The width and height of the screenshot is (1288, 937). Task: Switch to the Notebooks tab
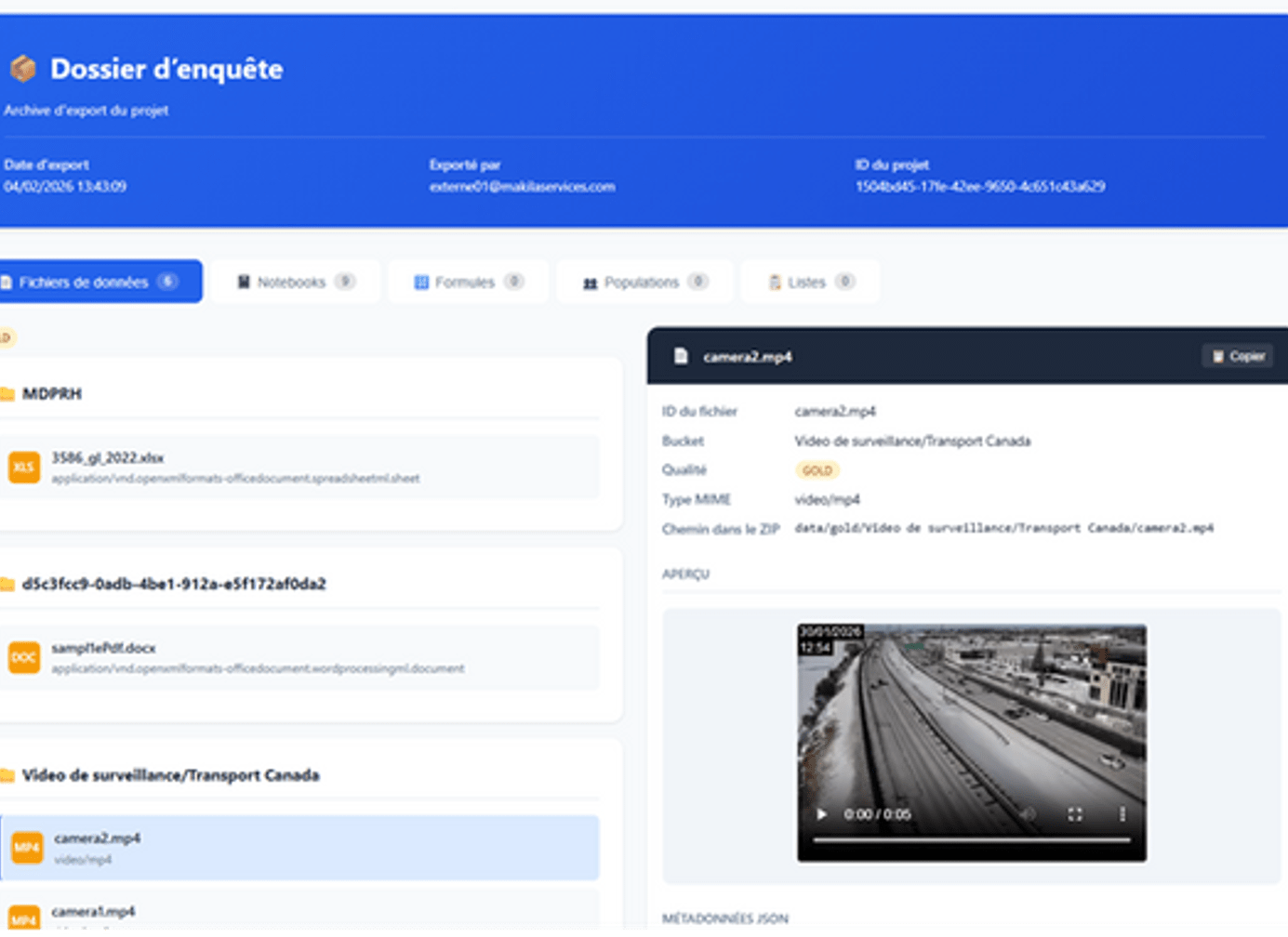[x=296, y=282]
